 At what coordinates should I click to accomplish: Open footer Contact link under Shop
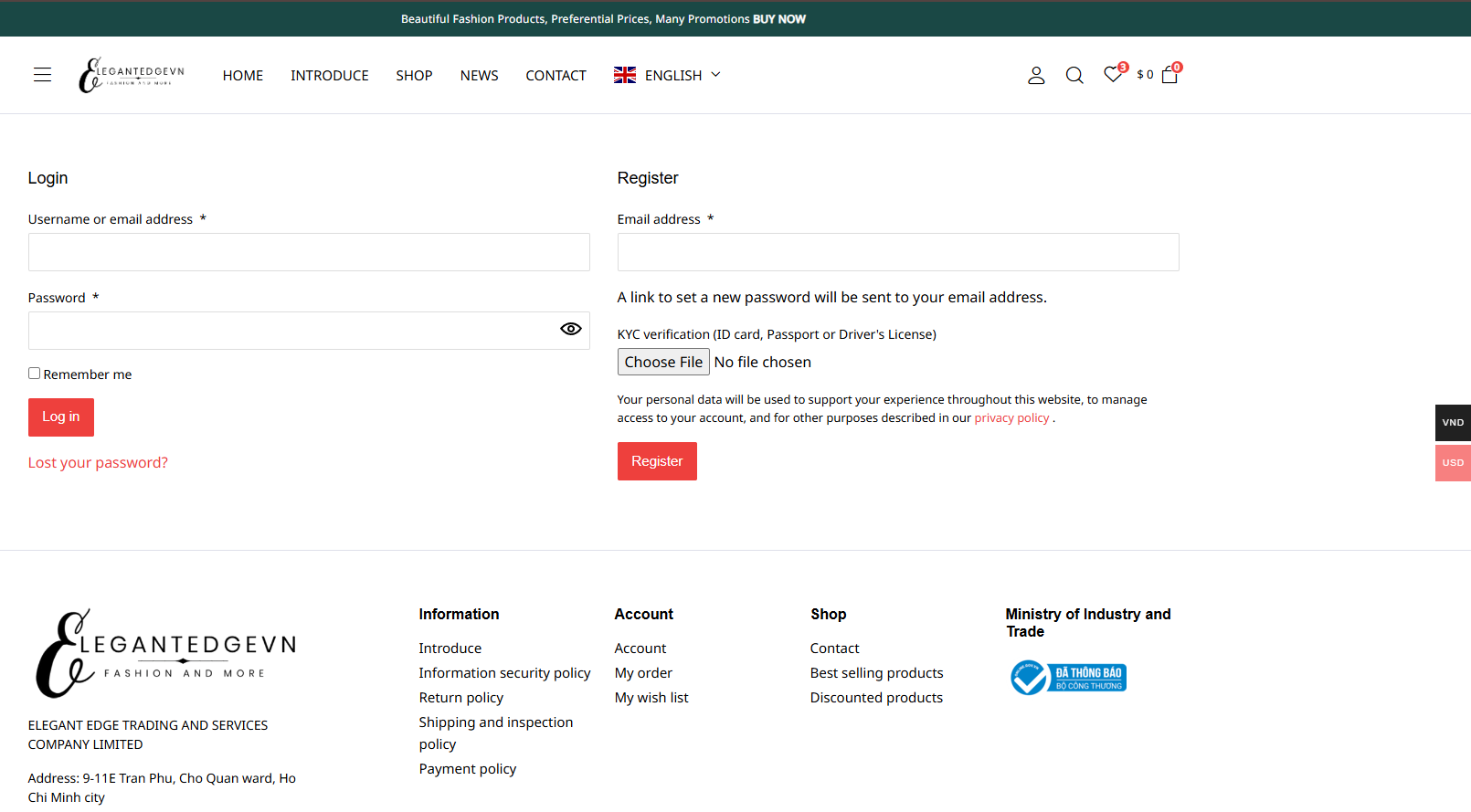tap(835, 649)
